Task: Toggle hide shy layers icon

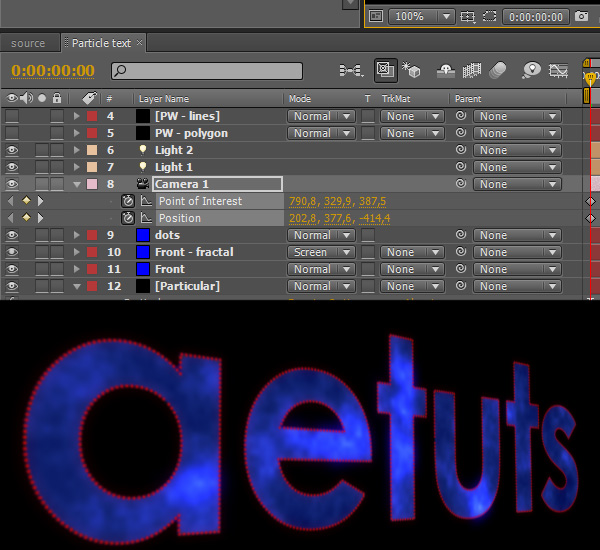Action: click(x=446, y=71)
